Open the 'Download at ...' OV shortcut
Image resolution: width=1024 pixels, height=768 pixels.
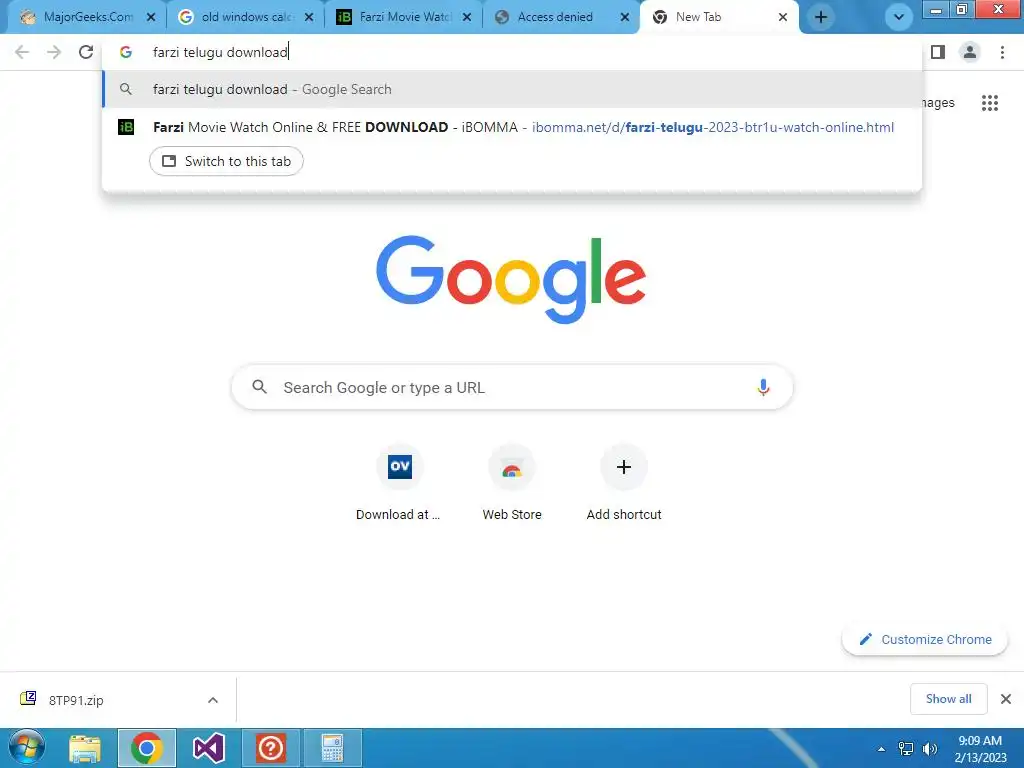pos(399,483)
